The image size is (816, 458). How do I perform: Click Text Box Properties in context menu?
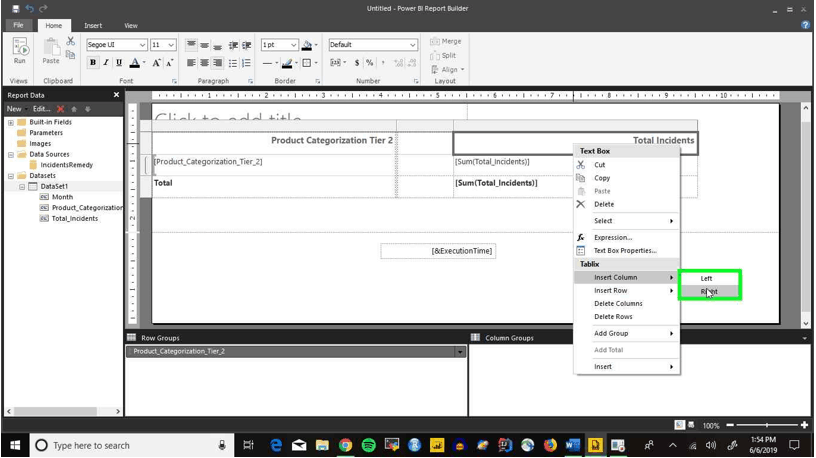click(625, 250)
